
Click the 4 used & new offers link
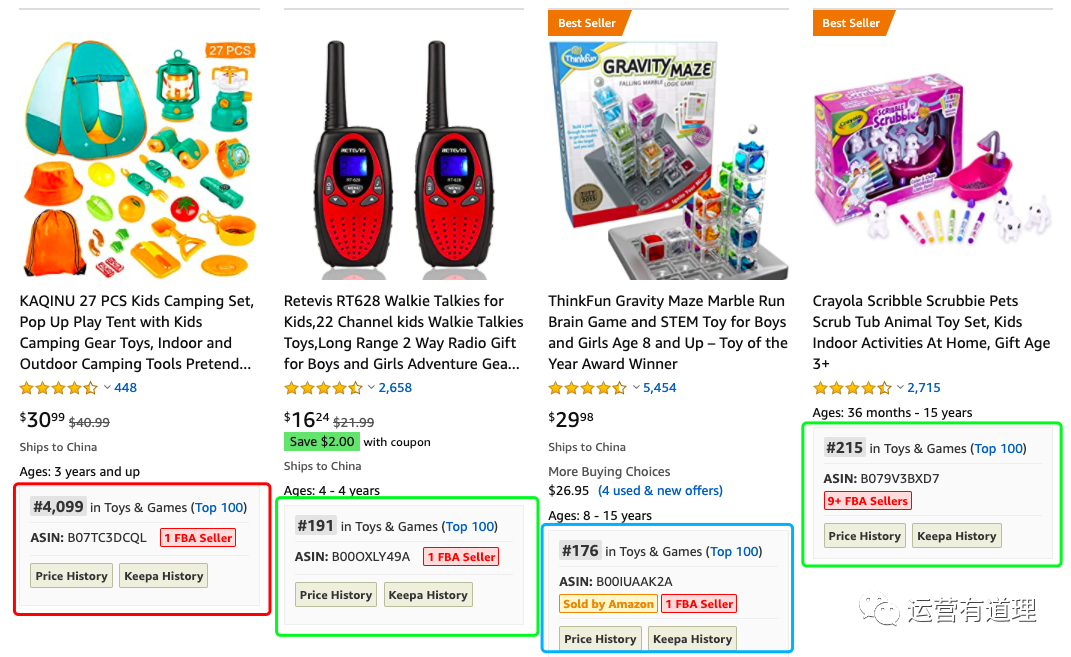pyautogui.click(x=660, y=490)
